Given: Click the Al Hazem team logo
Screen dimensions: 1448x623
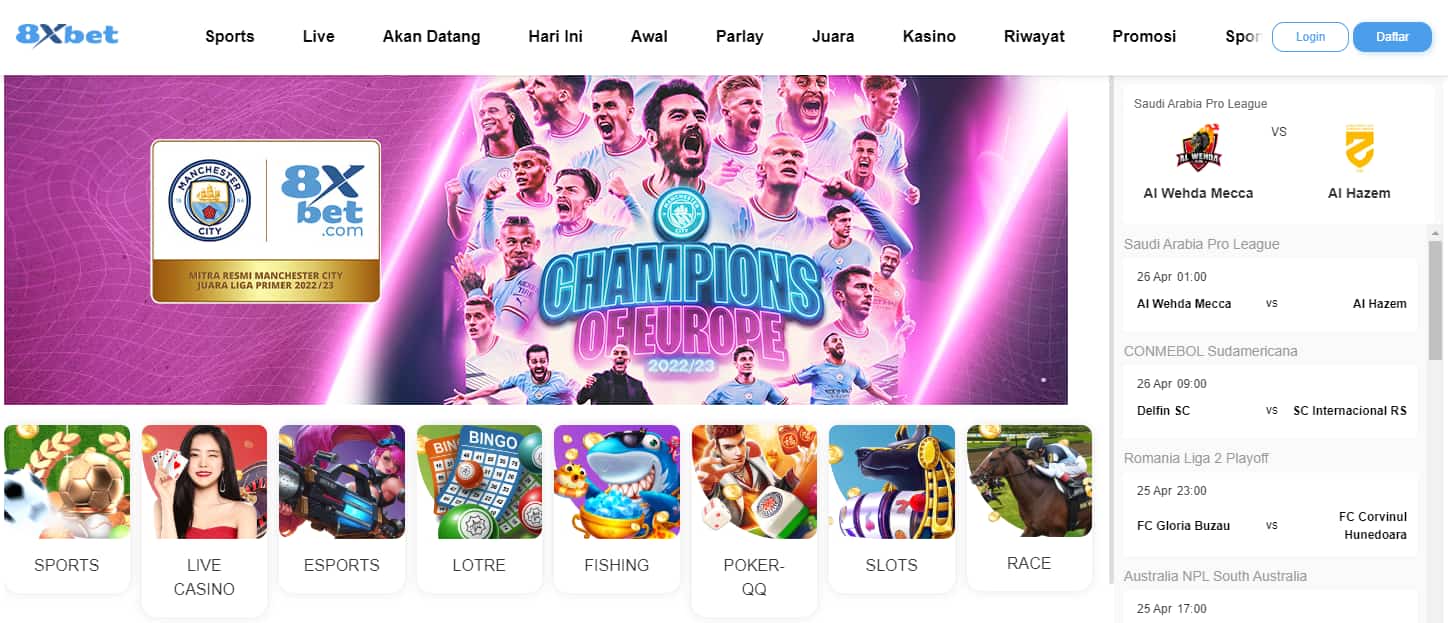Looking at the screenshot, I should [1359, 148].
